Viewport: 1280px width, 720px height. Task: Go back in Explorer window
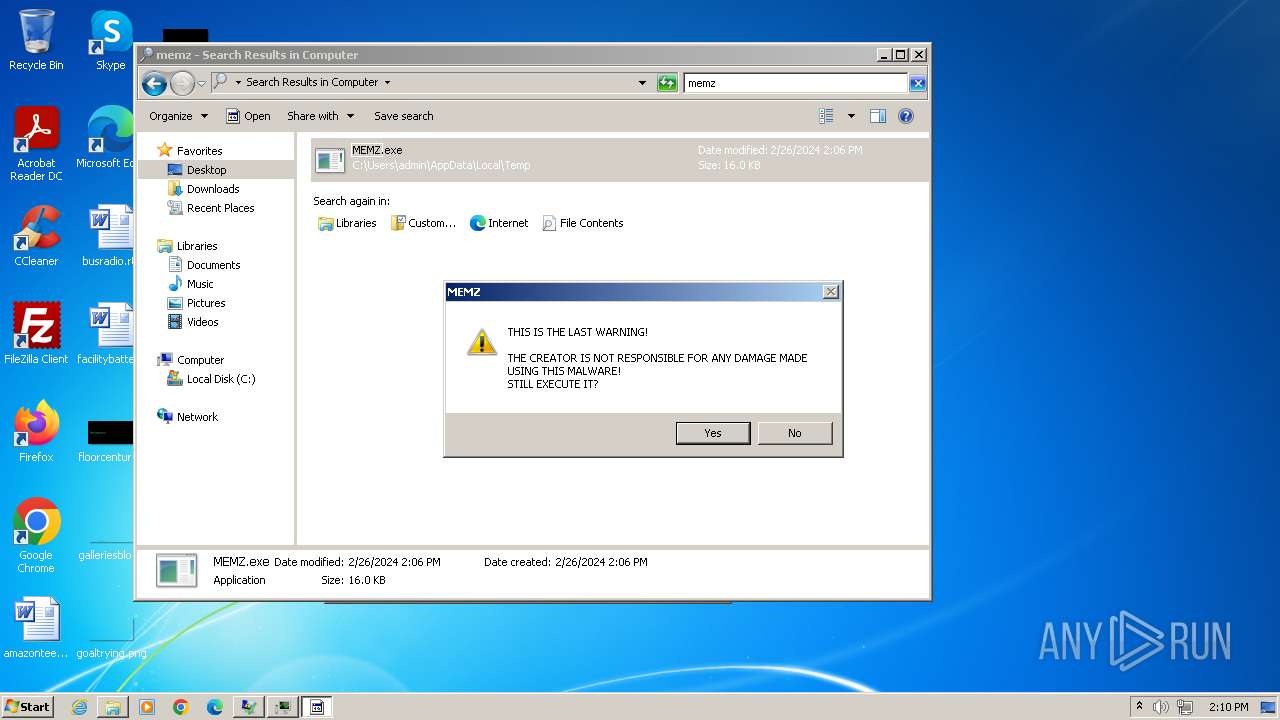(154, 83)
